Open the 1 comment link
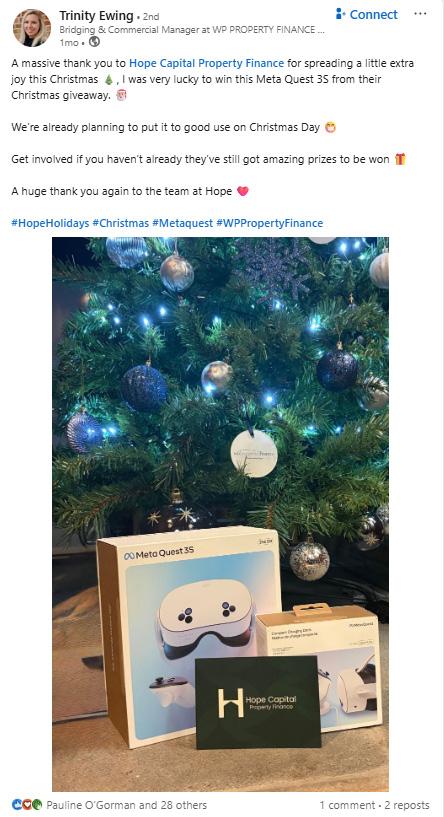This screenshot has height=817, width=444. point(347,805)
